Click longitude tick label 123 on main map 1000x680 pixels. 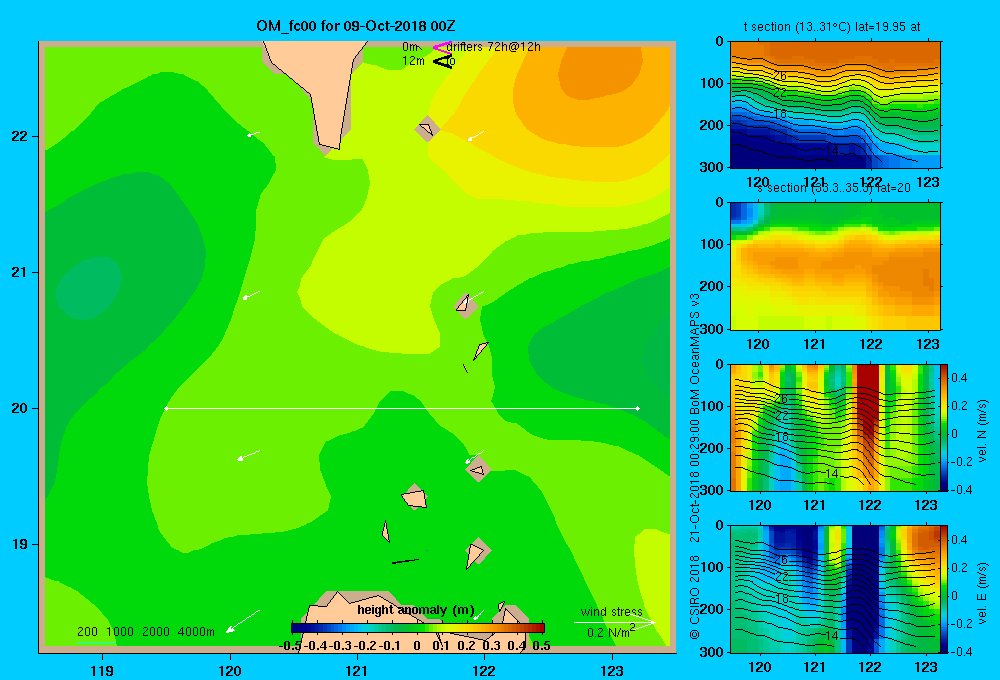(x=612, y=671)
